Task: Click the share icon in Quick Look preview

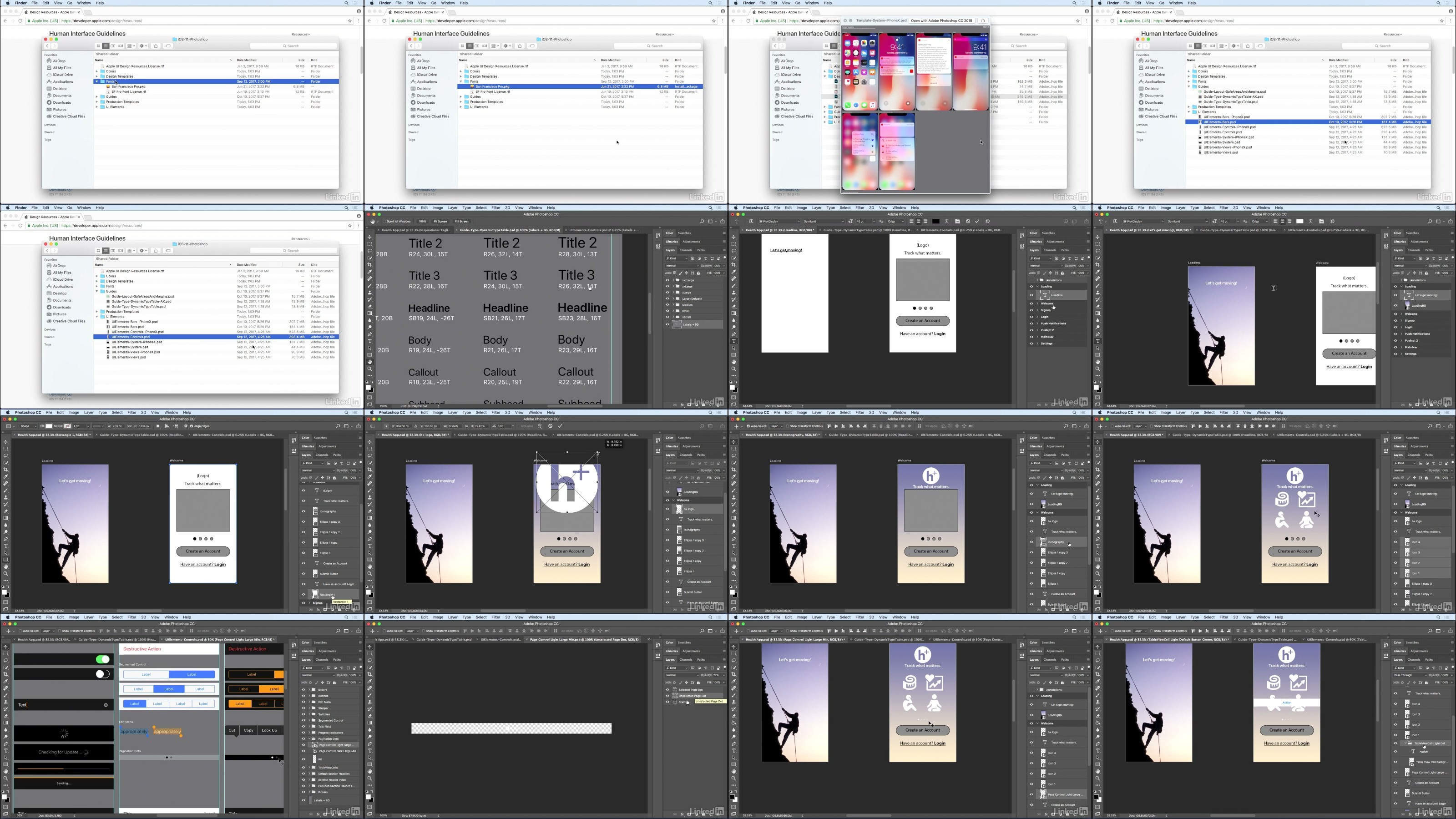Action: (x=983, y=20)
